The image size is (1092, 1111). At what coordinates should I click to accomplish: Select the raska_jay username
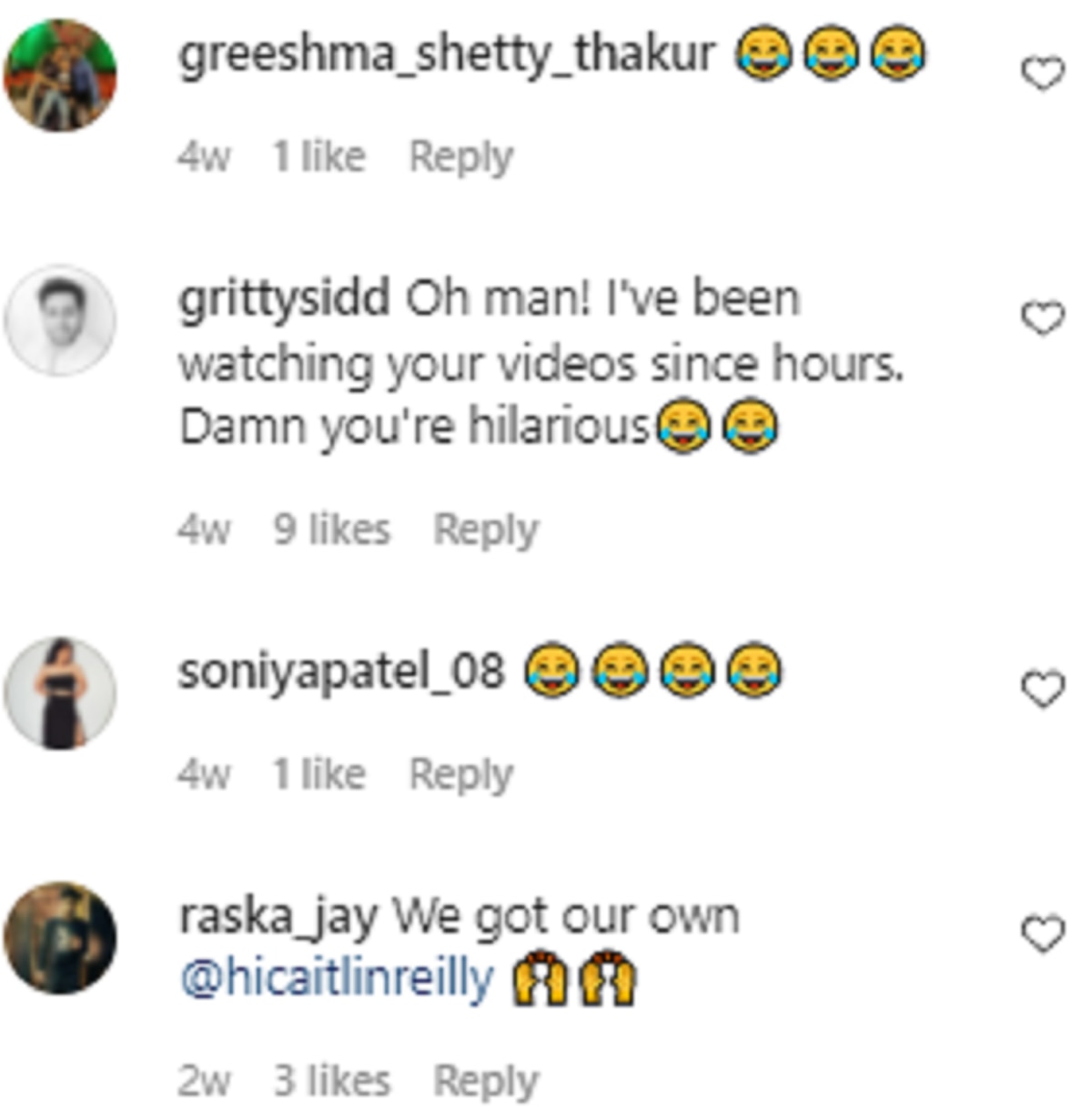(x=278, y=916)
